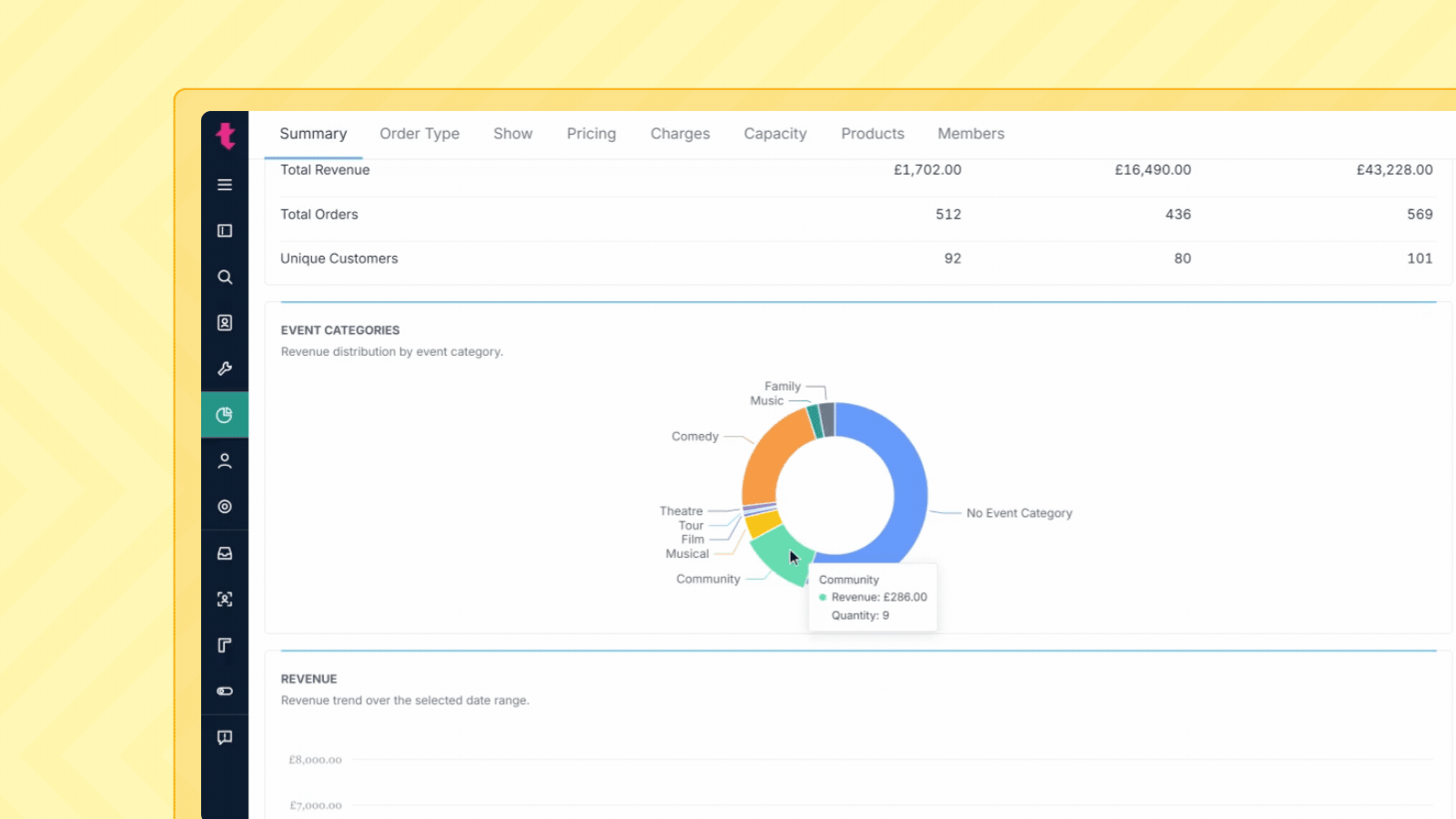Click the face scan icon in the sidebar
Viewport: 1456px width, 819px height.
coord(225,599)
